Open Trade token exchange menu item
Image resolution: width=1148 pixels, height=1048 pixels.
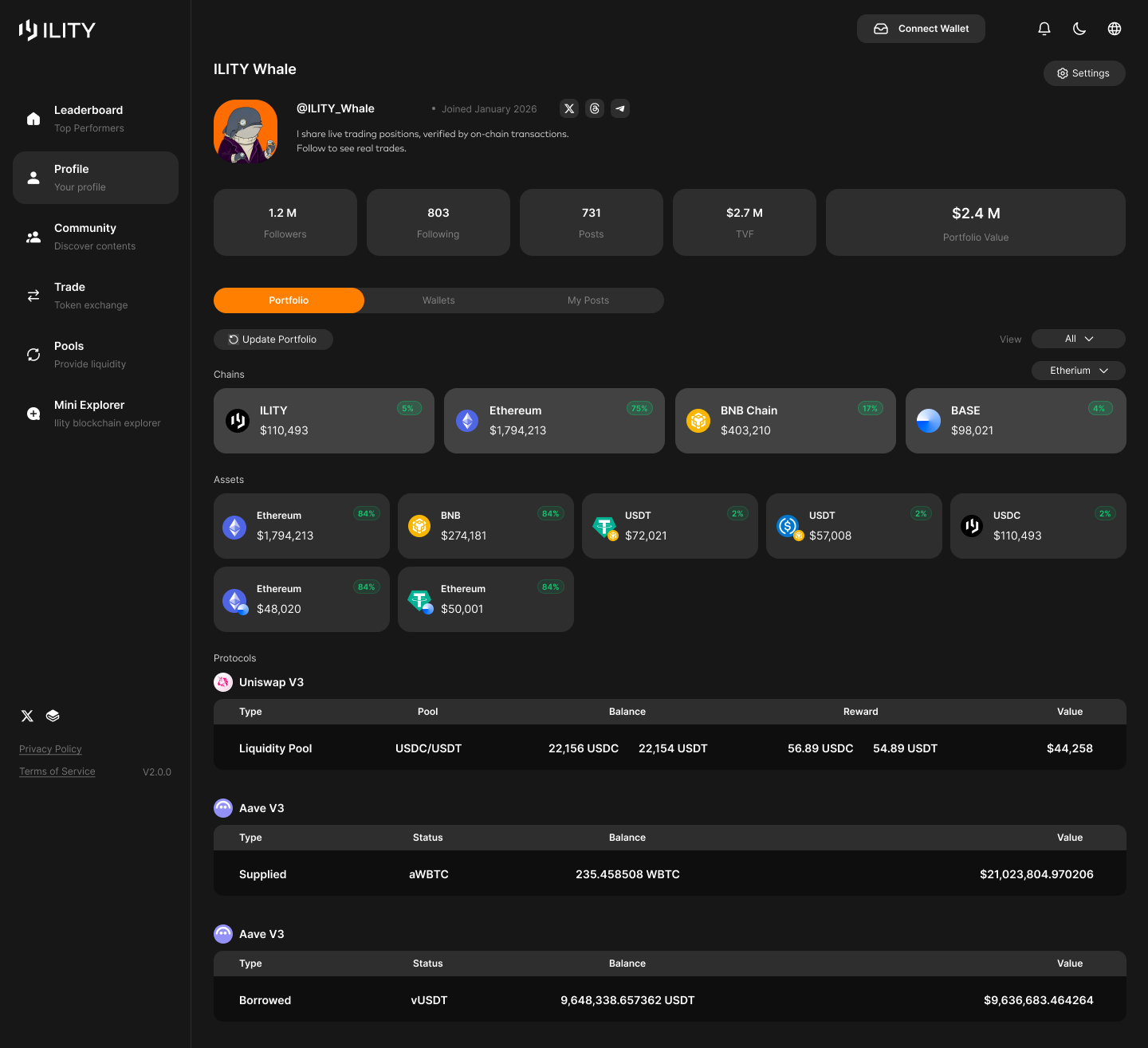pyautogui.click(x=96, y=296)
